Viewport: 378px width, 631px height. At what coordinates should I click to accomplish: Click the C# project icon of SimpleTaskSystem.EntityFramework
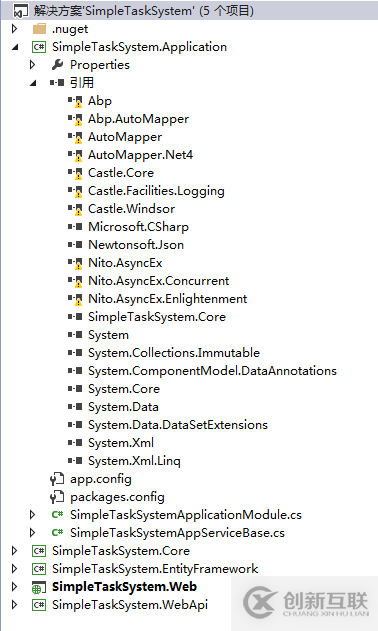pyautogui.click(x=39, y=569)
